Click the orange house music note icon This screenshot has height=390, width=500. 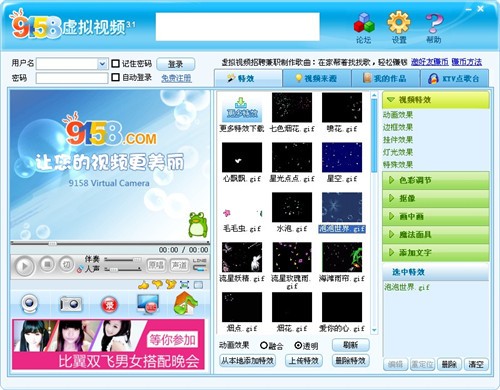pos(186,303)
